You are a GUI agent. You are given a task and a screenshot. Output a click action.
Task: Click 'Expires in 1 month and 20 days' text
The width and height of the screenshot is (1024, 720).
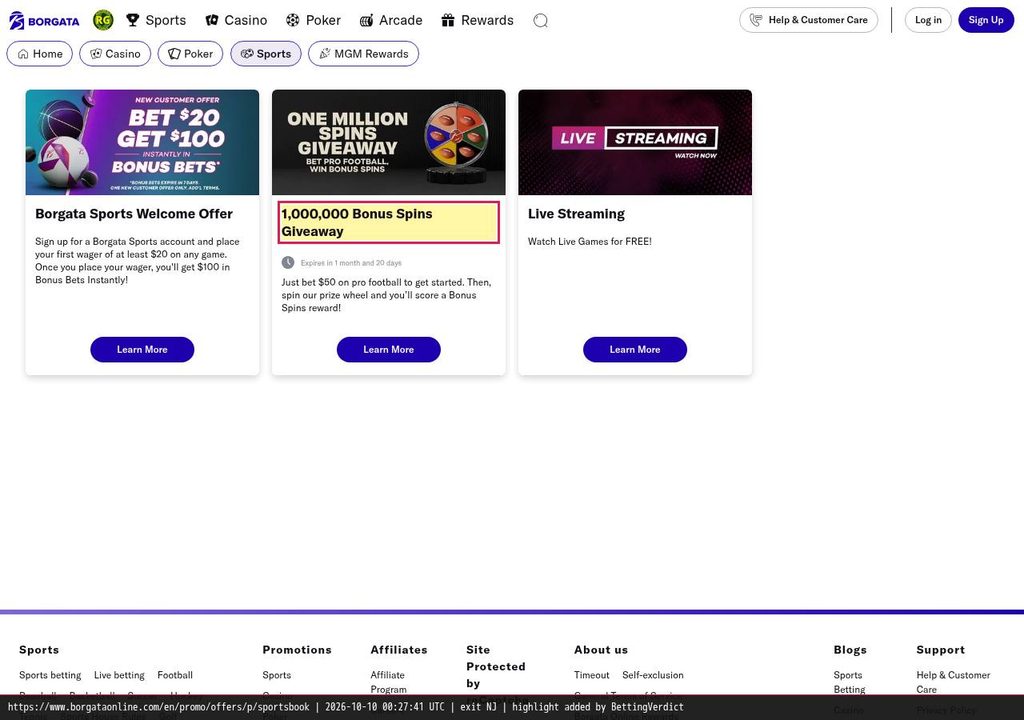pyautogui.click(x=351, y=263)
